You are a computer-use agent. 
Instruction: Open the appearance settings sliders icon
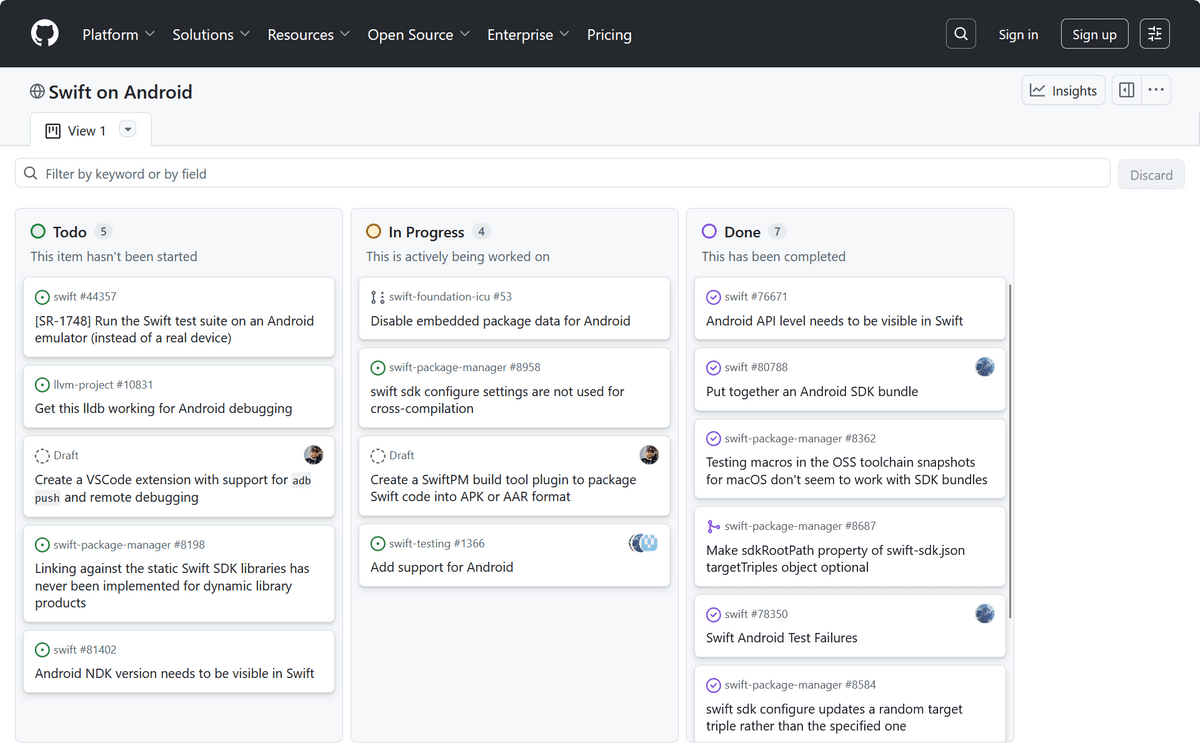1155,34
